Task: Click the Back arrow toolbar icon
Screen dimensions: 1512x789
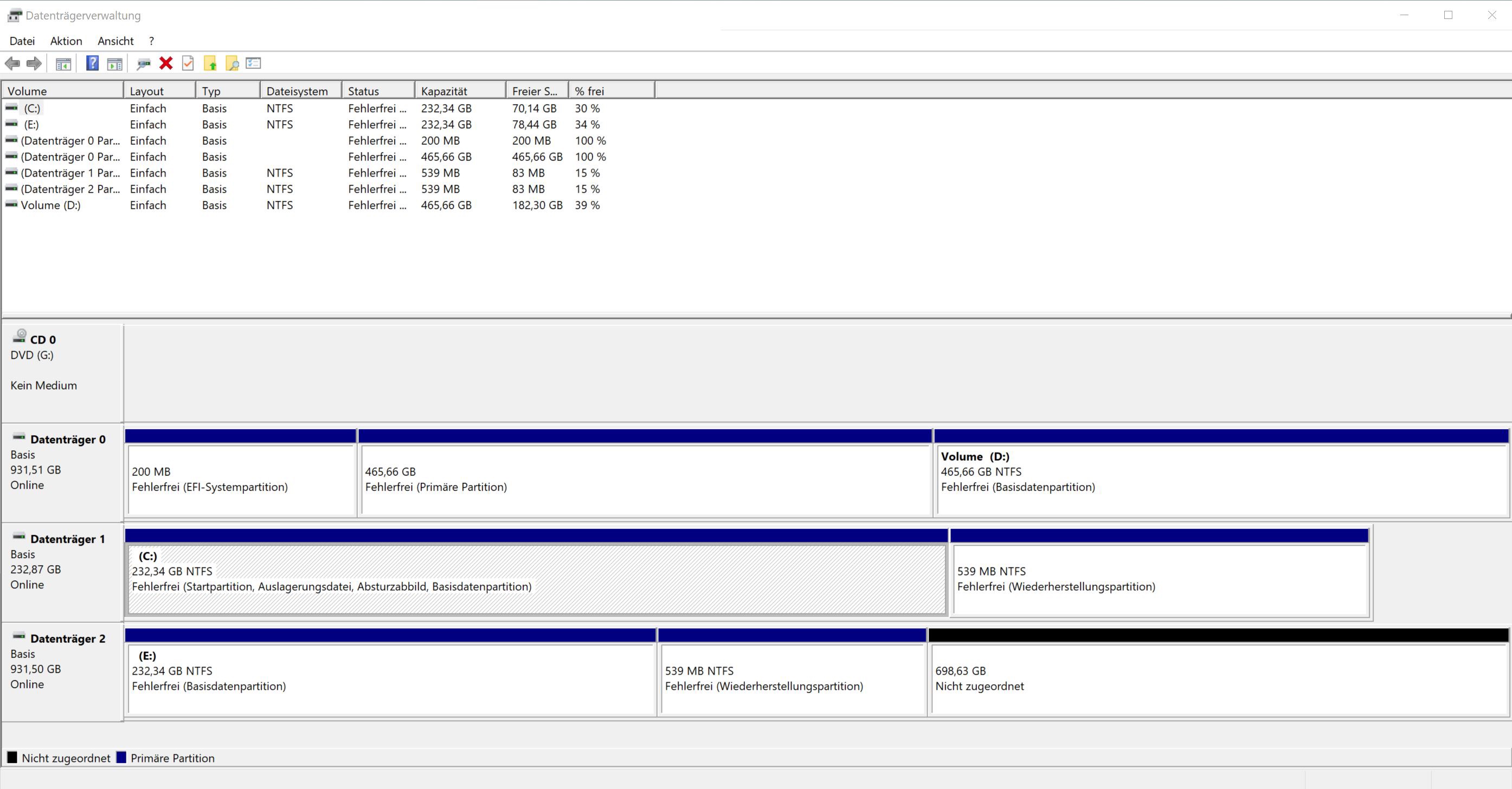Action: (12, 63)
